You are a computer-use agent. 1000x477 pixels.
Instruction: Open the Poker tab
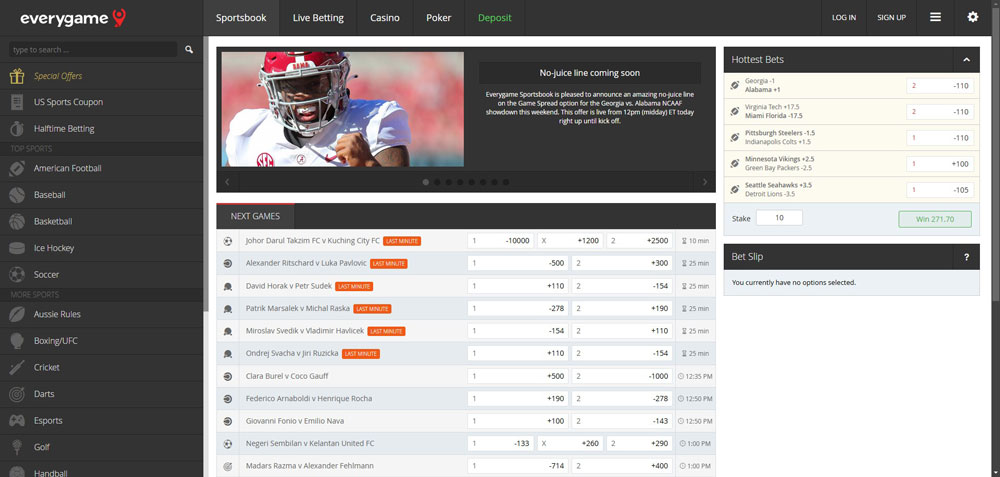click(x=439, y=18)
